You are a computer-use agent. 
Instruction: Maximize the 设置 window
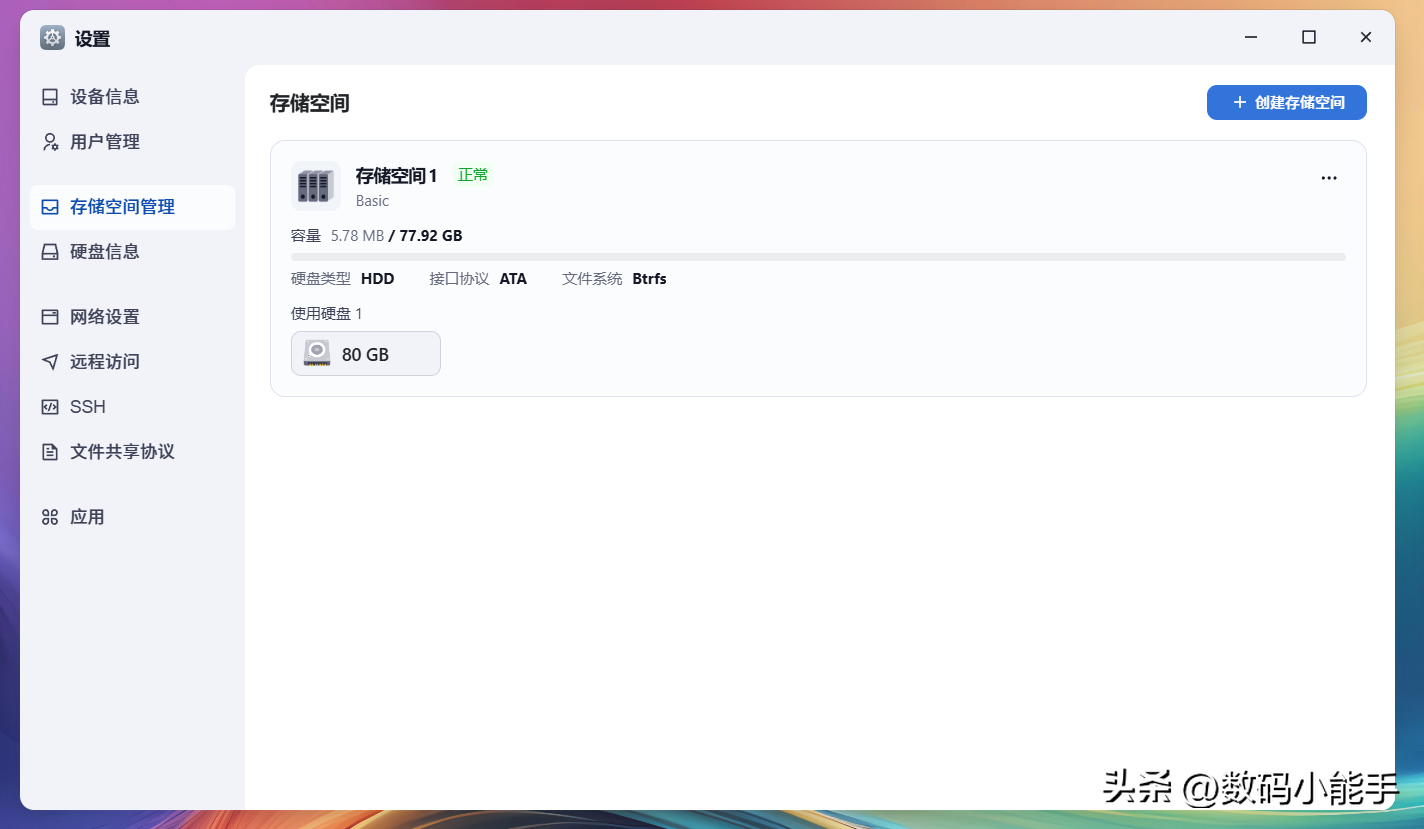[x=1308, y=38]
